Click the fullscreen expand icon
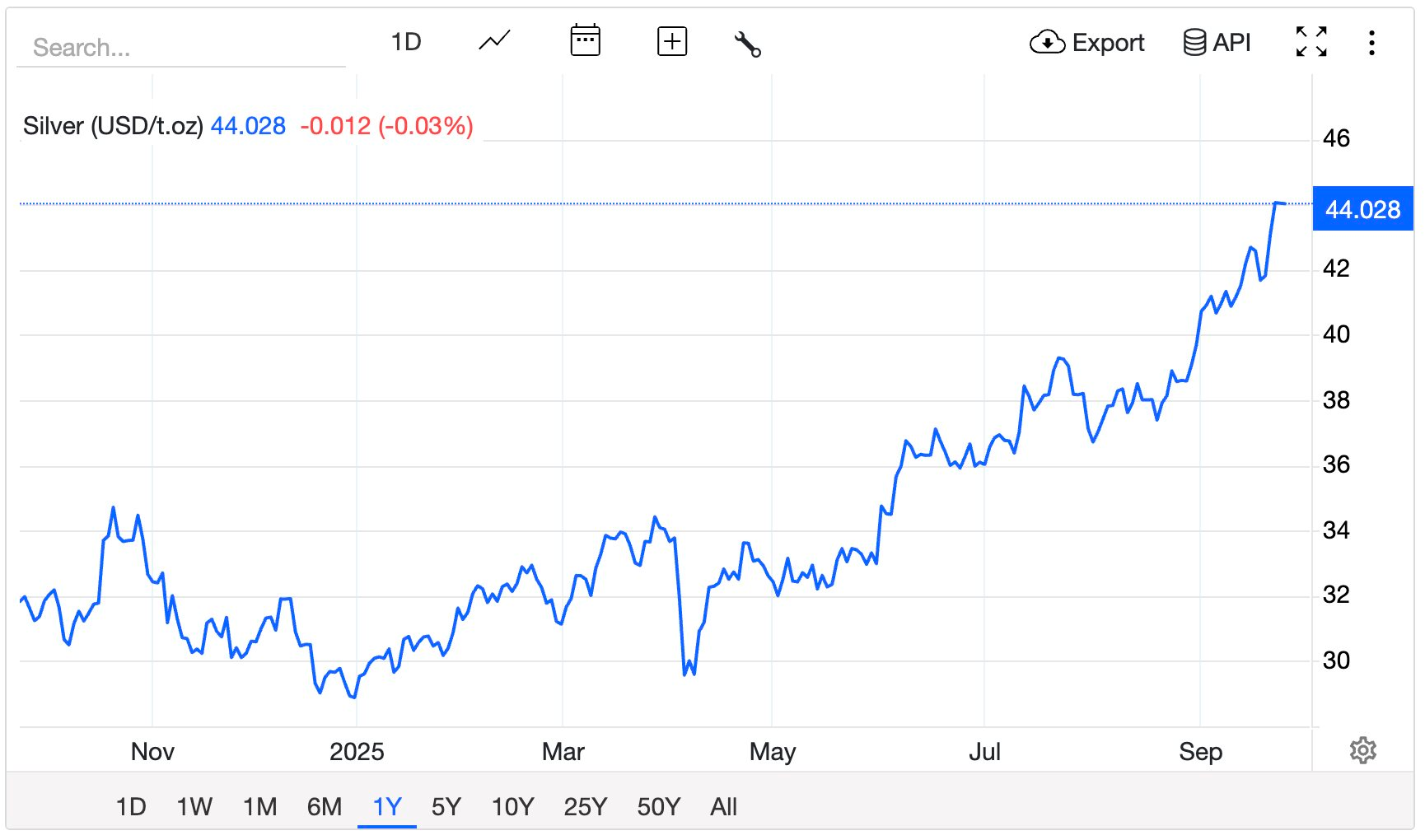The width and height of the screenshot is (1425, 840). [1311, 42]
